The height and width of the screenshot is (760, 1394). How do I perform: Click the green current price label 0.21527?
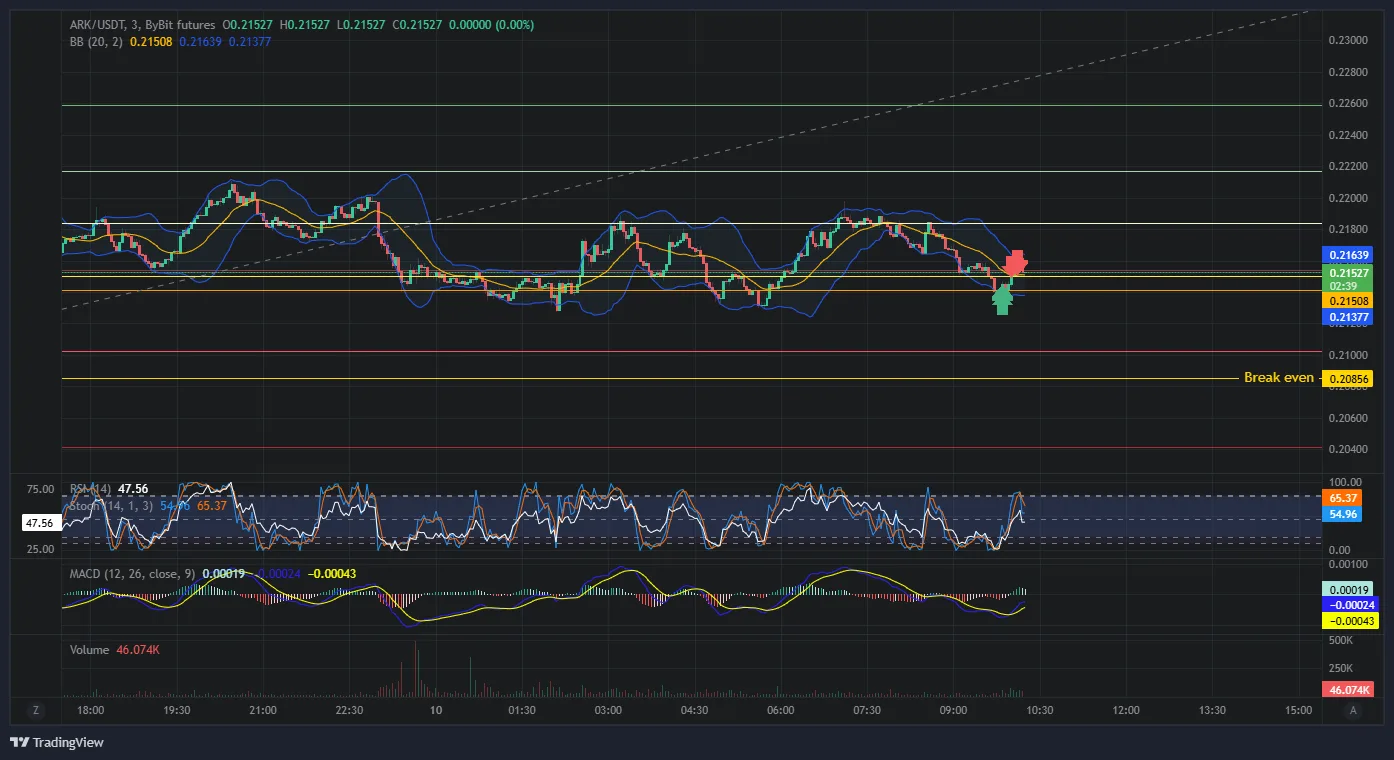click(1347, 272)
